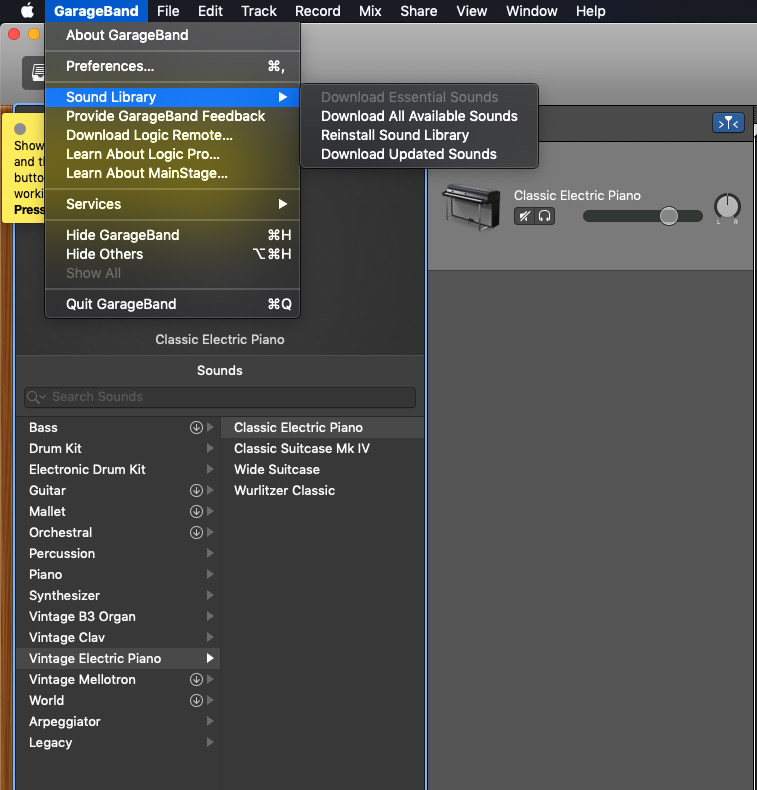Image resolution: width=757 pixels, height=790 pixels.
Task: Expand the Vintage Clav category arrow
Action: (211, 637)
